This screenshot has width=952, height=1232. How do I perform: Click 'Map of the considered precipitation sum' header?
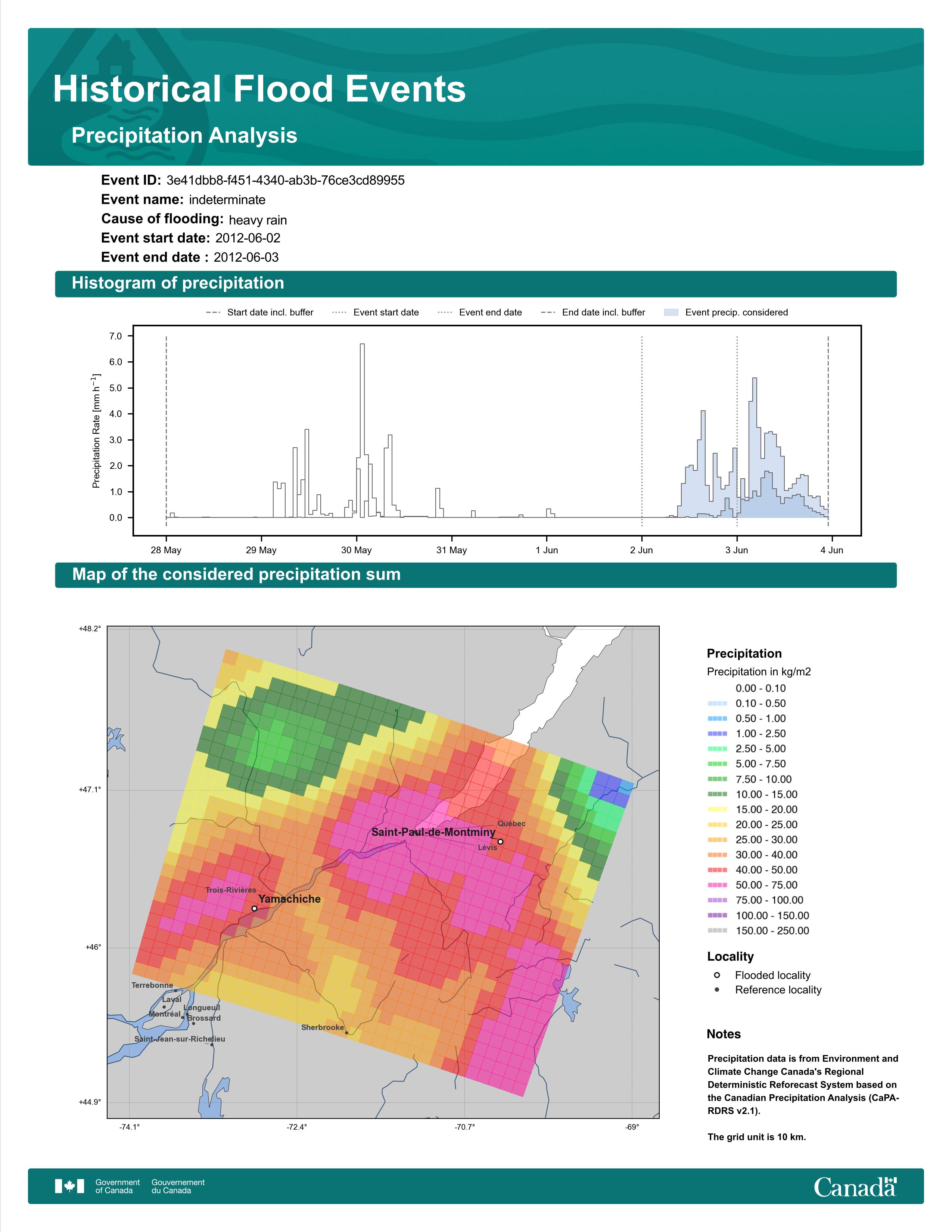(x=236, y=574)
